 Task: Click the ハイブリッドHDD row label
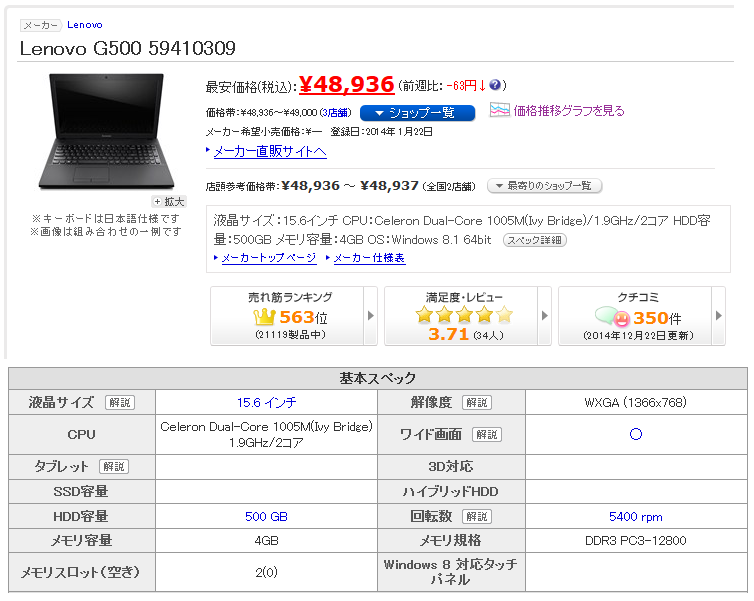click(451, 491)
